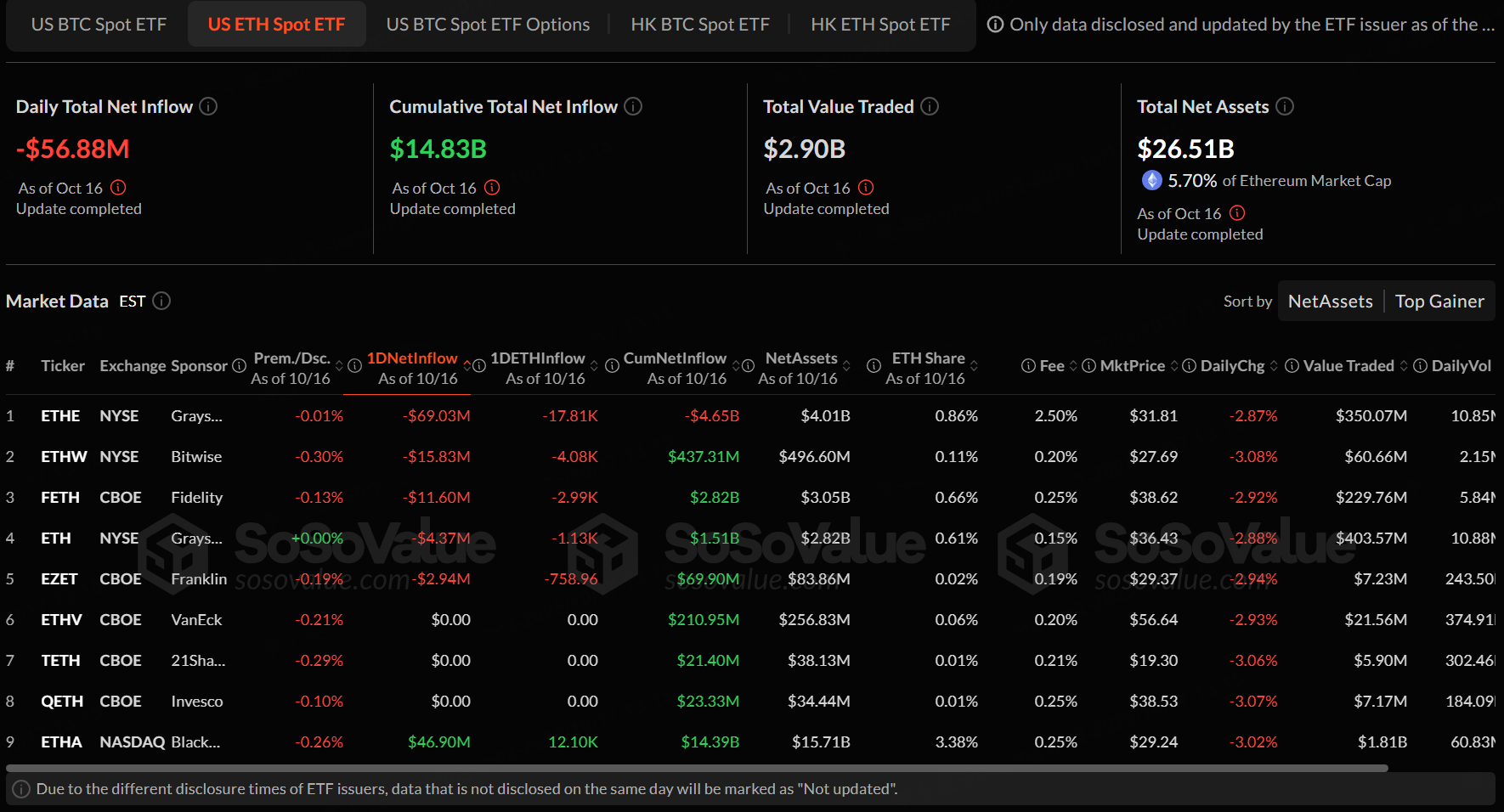Click red date alert icon under Daily Total Net Inflow
The width and height of the screenshot is (1504, 812).
pos(118,188)
